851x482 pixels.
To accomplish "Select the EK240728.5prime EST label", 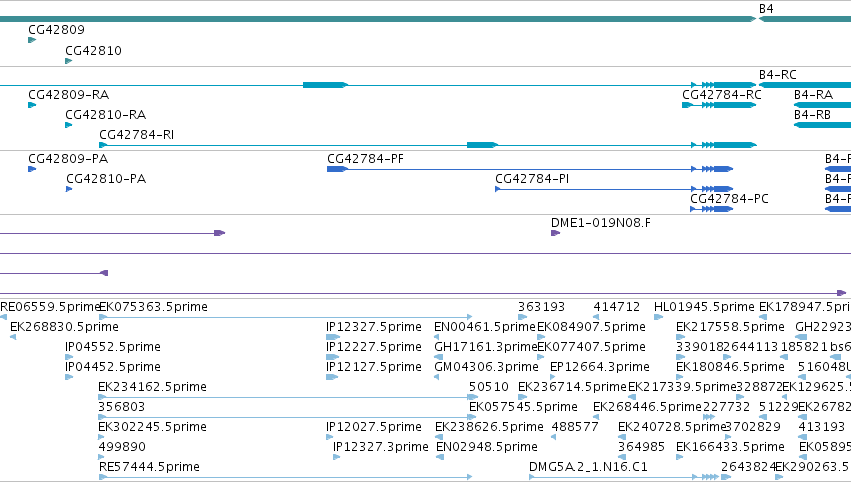I will [x=672, y=427].
